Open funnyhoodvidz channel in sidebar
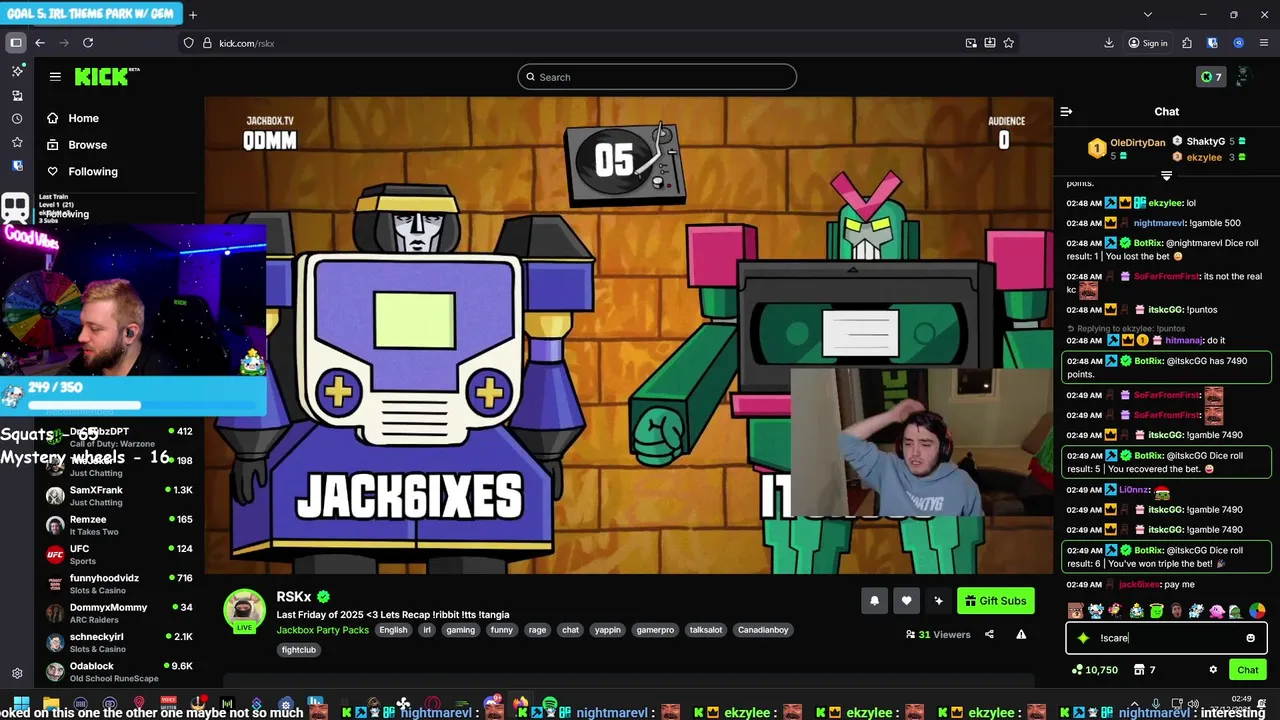The height and width of the screenshot is (720, 1280). pos(120,583)
